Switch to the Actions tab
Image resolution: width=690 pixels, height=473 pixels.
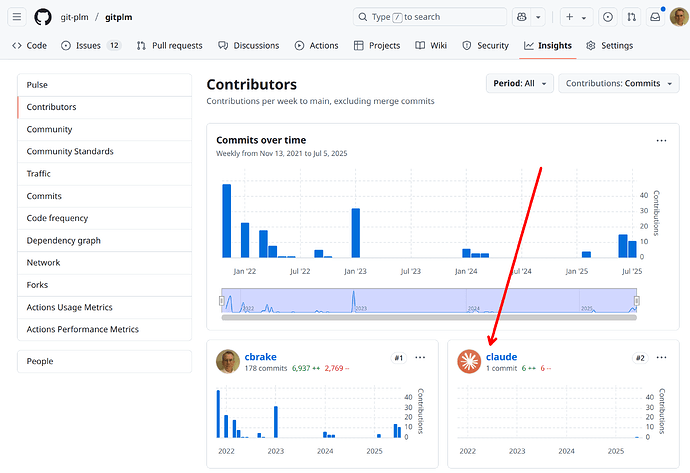click(x=316, y=45)
